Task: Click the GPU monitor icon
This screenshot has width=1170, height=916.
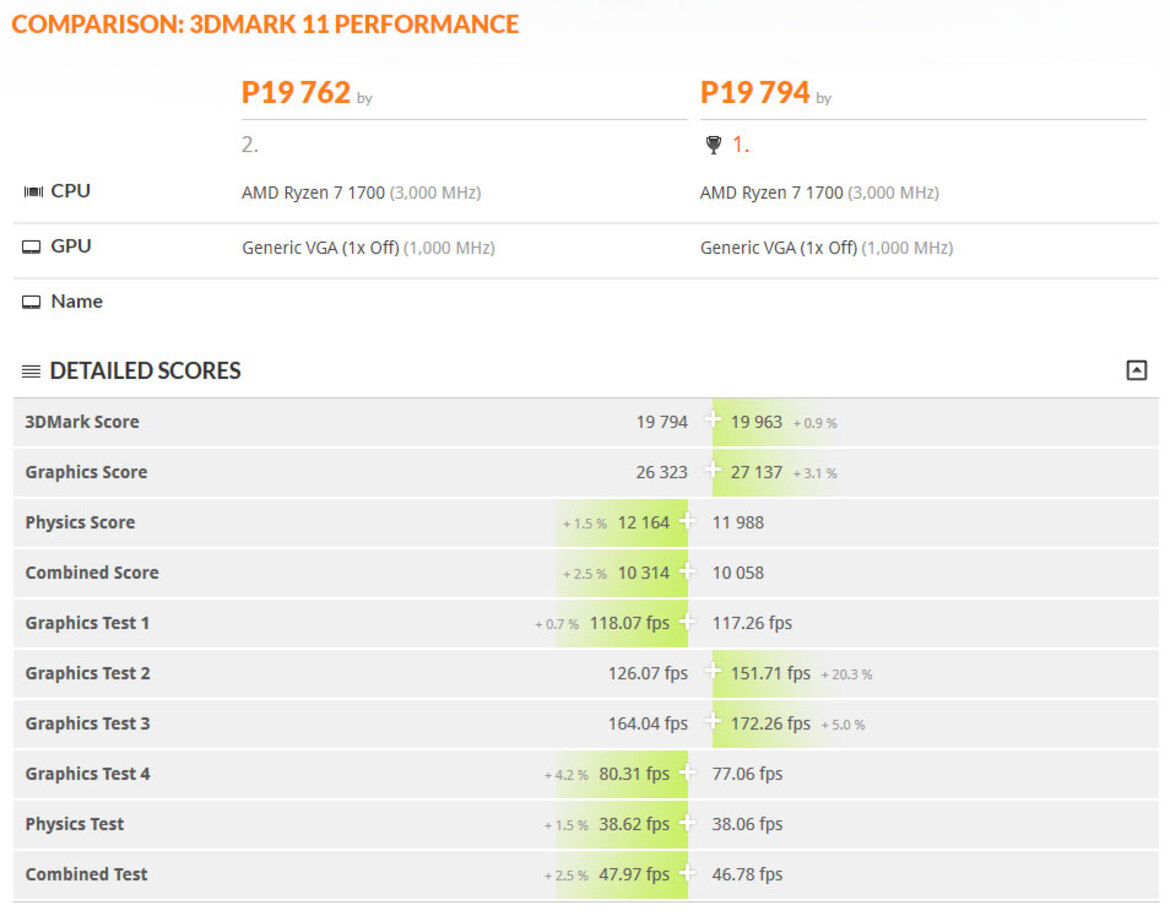Action: point(31,247)
